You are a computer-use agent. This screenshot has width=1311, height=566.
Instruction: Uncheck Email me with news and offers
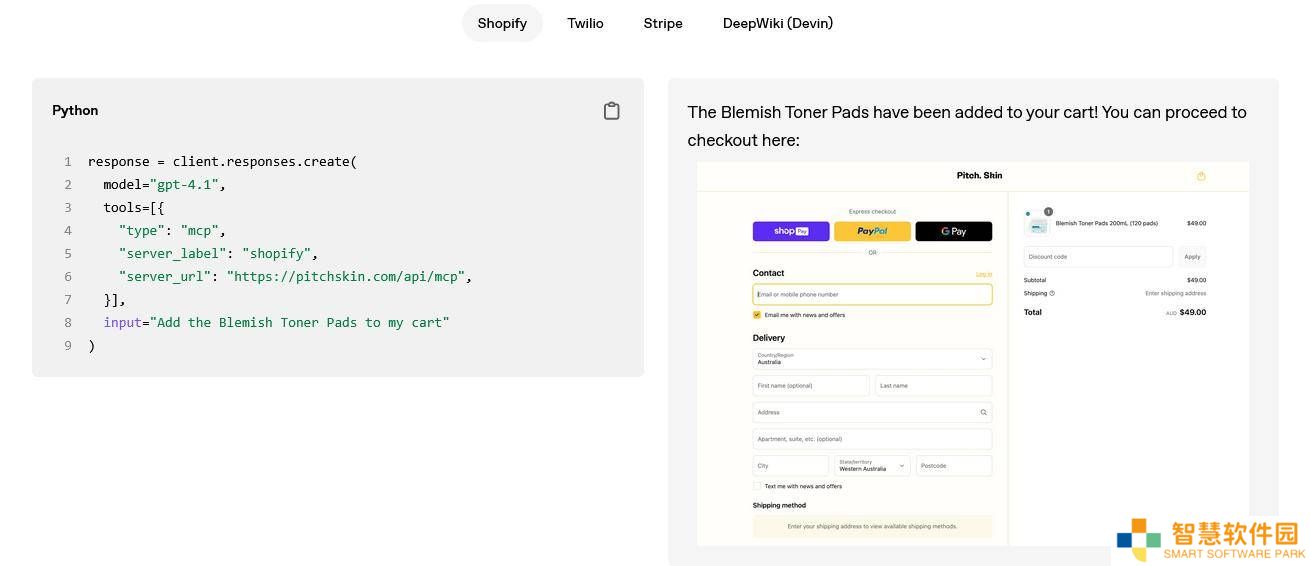pyautogui.click(x=757, y=315)
